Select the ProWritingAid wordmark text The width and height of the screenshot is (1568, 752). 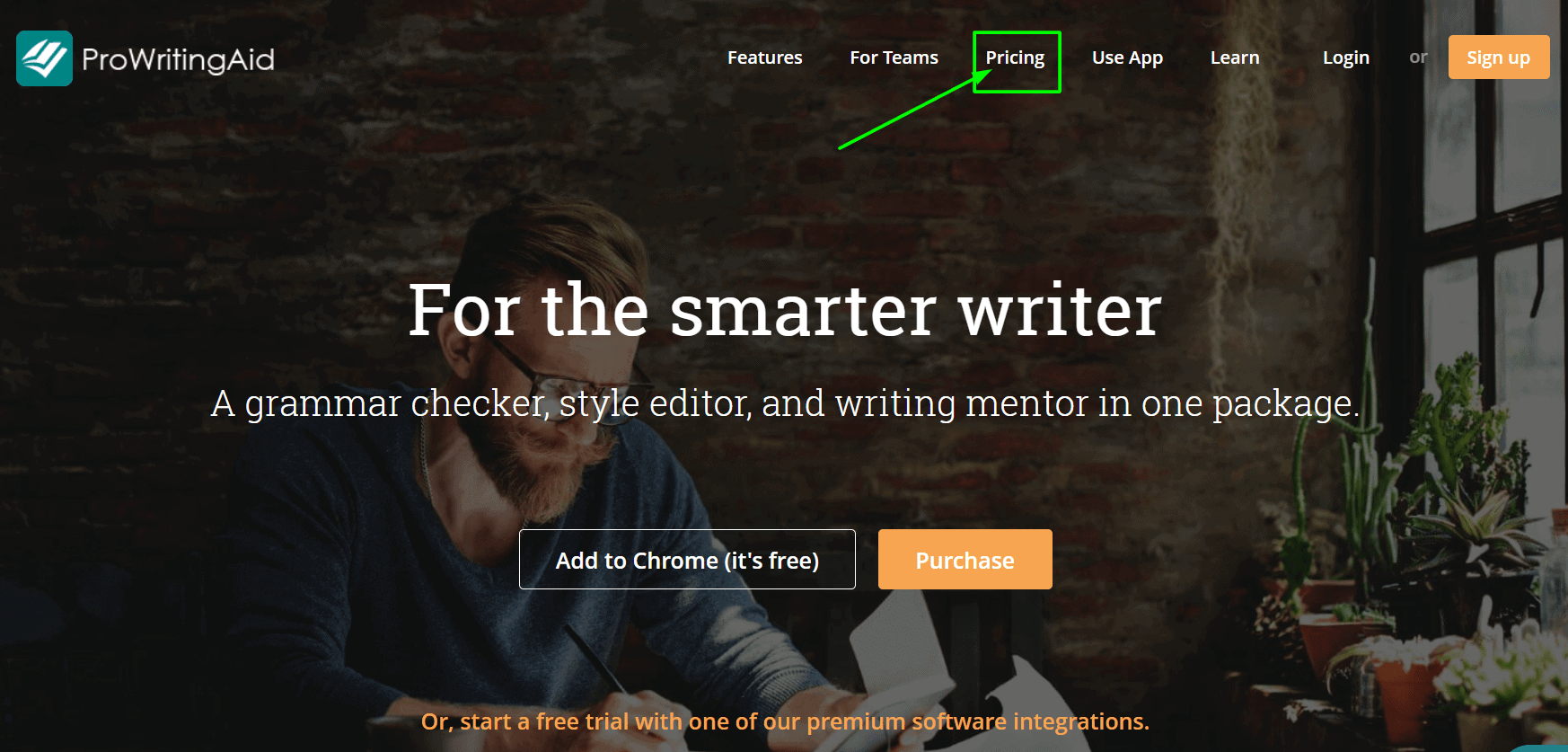[x=176, y=58]
